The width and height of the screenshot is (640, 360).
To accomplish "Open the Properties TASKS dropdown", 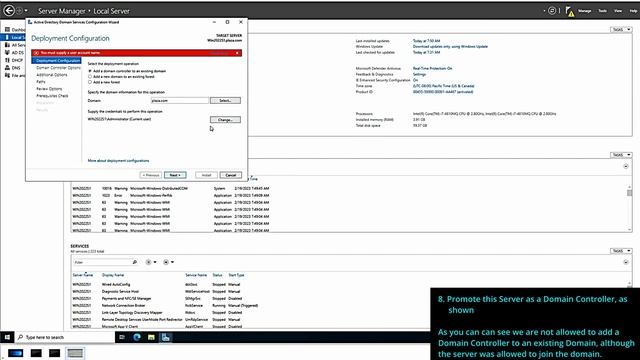I will pos(621,30).
